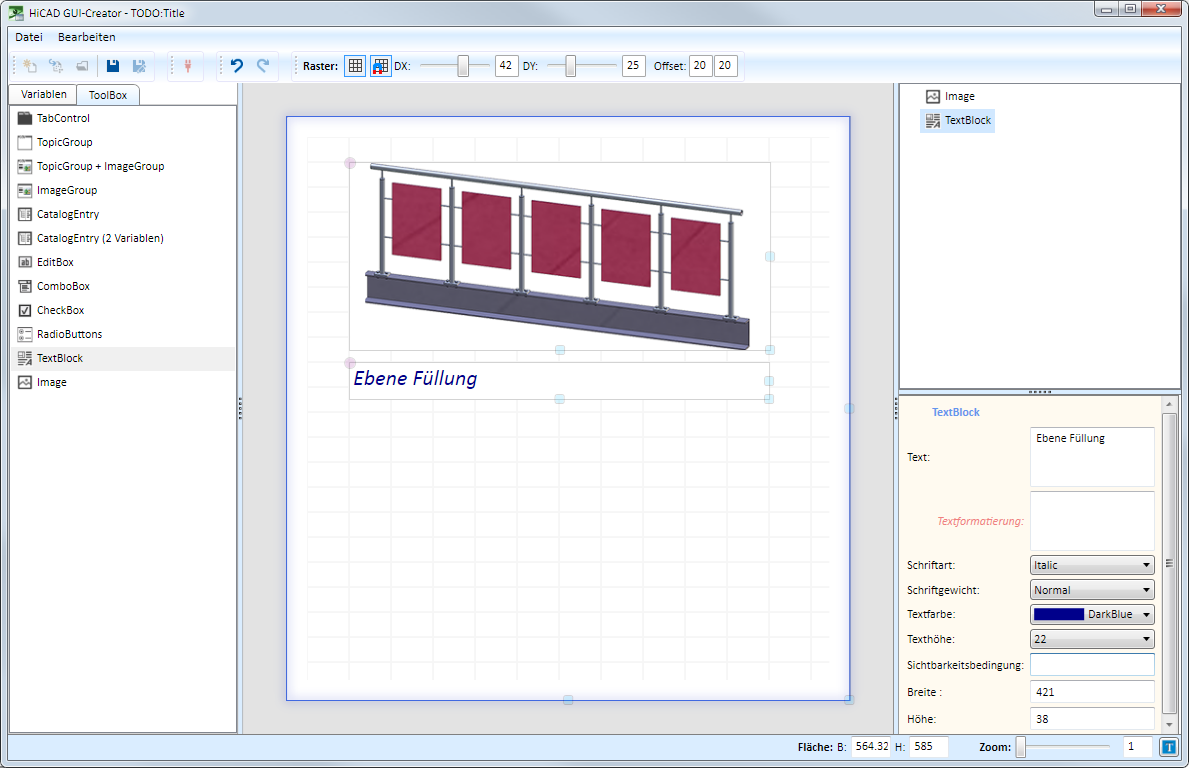Pick the ComboBox element in ToolBox
This screenshot has width=1189, height=768.
tap(63, 286)
